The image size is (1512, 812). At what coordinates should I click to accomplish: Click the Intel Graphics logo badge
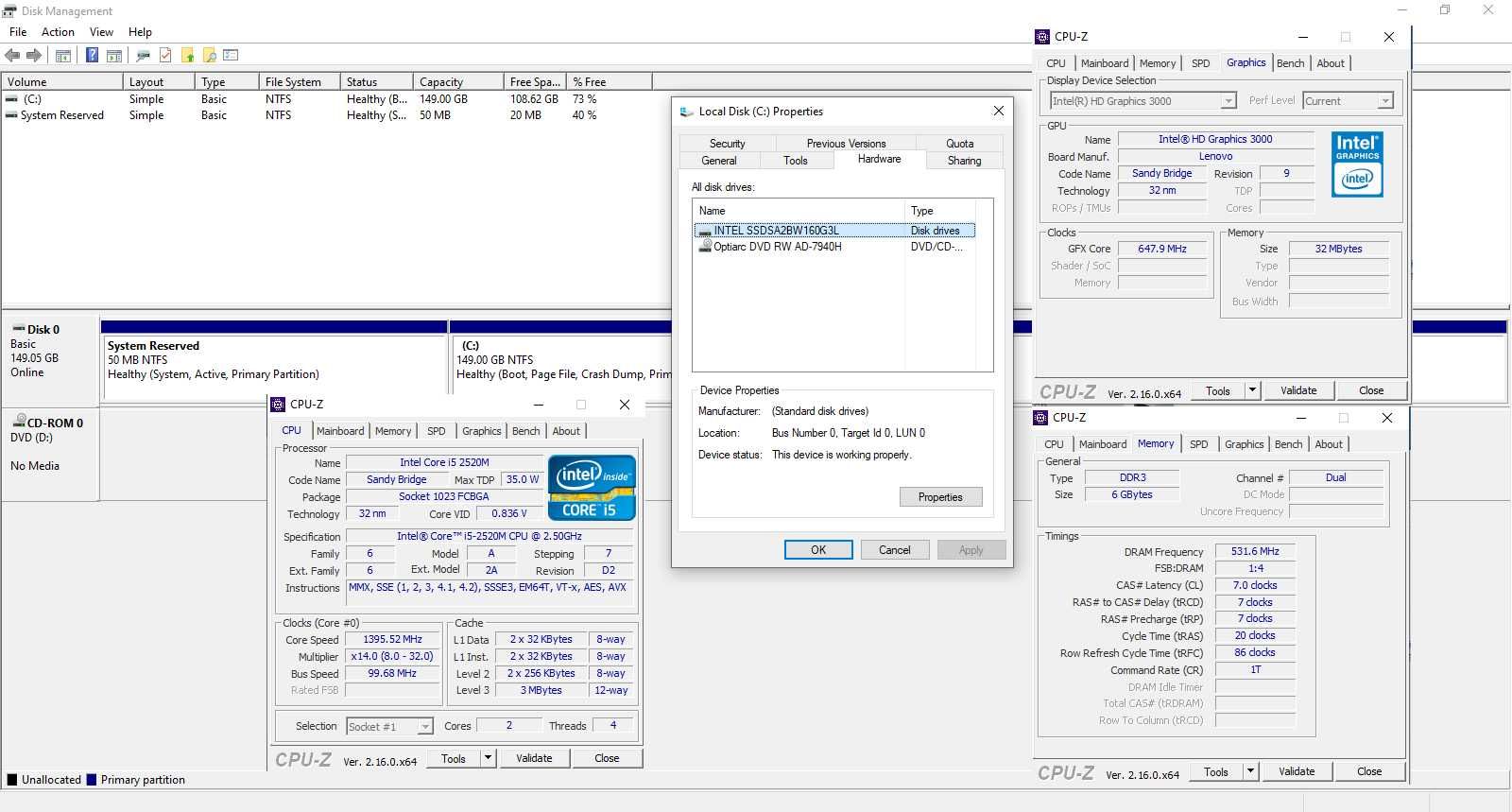click(1357, 164)
